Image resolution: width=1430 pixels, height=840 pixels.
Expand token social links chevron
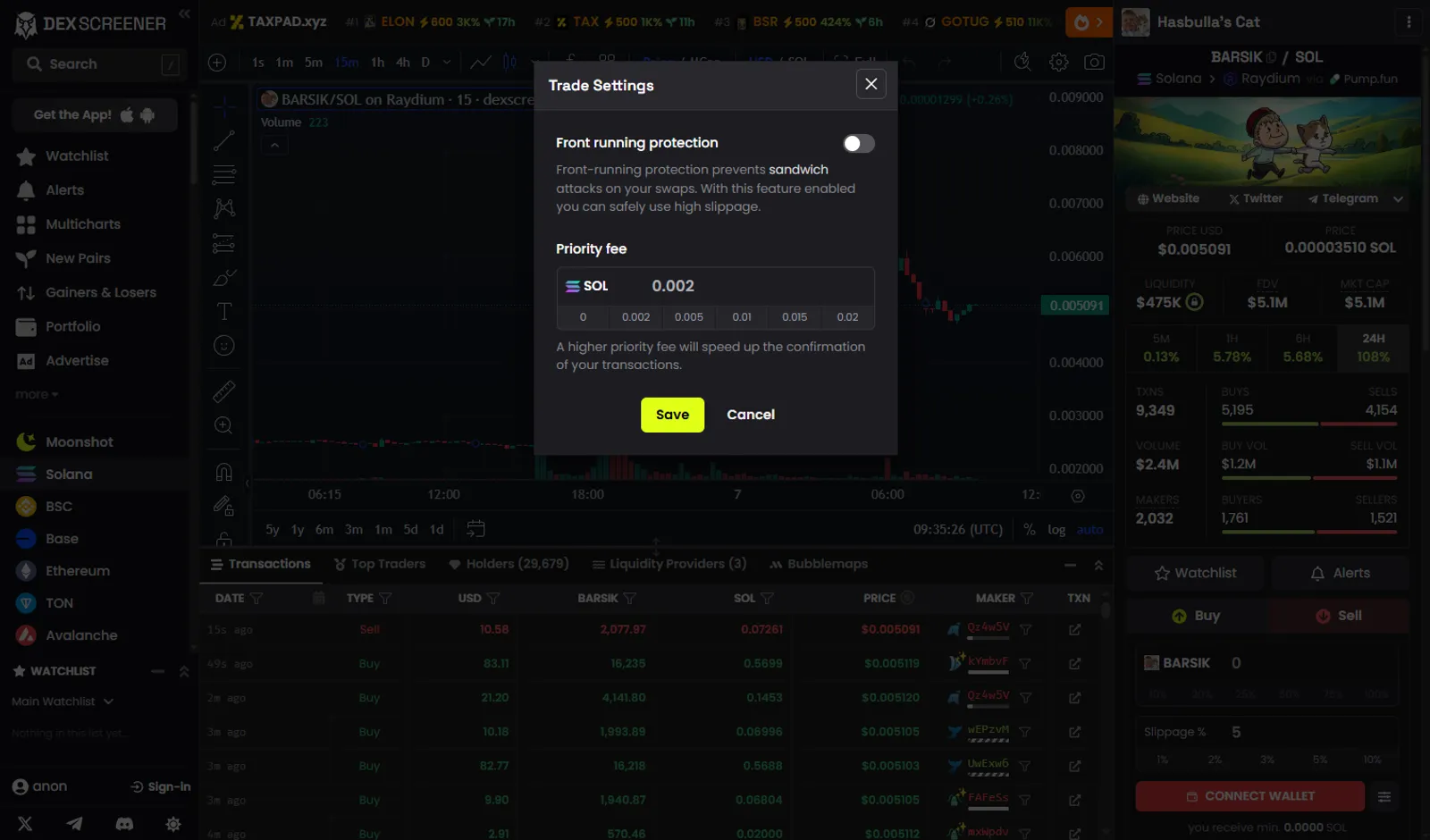(x=1398, y=199)
